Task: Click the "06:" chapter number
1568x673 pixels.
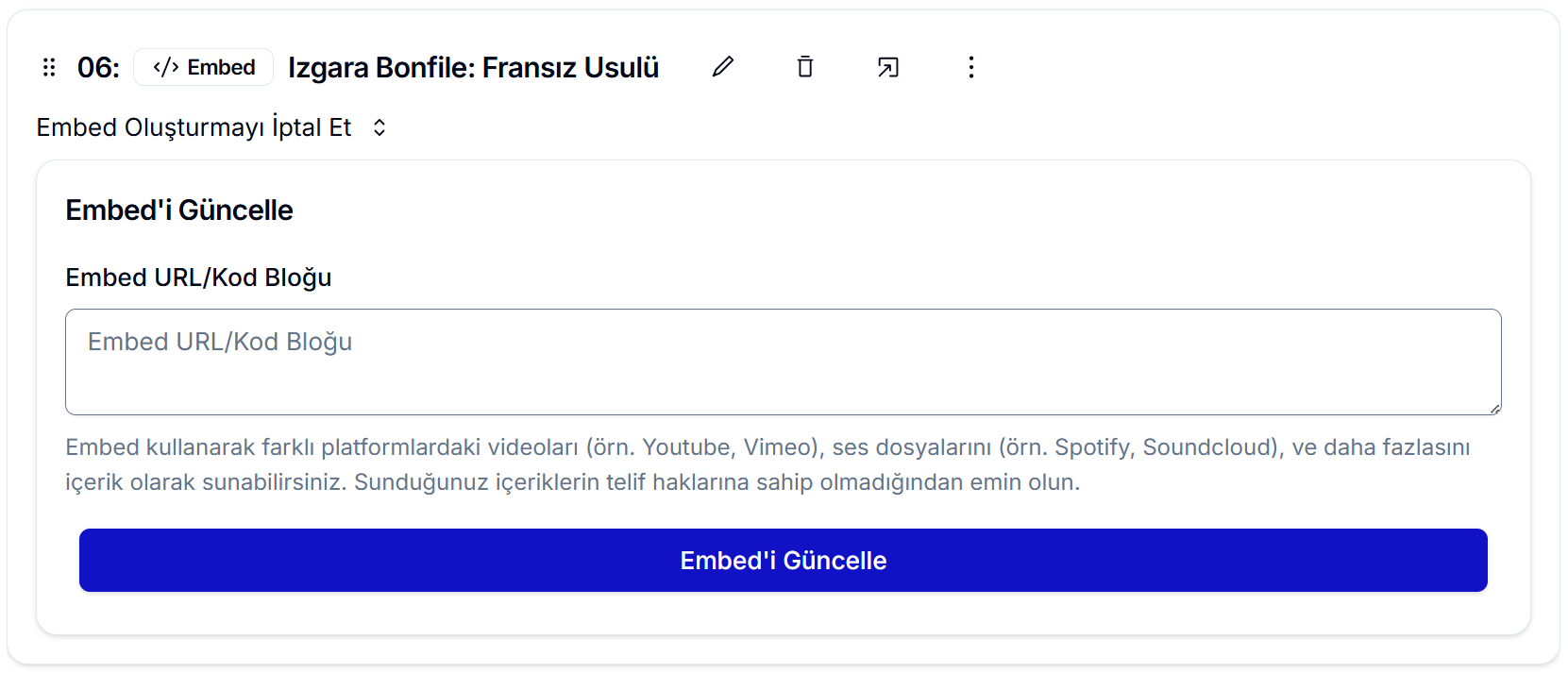Action: pyautogui.click(x=98, y=67)
